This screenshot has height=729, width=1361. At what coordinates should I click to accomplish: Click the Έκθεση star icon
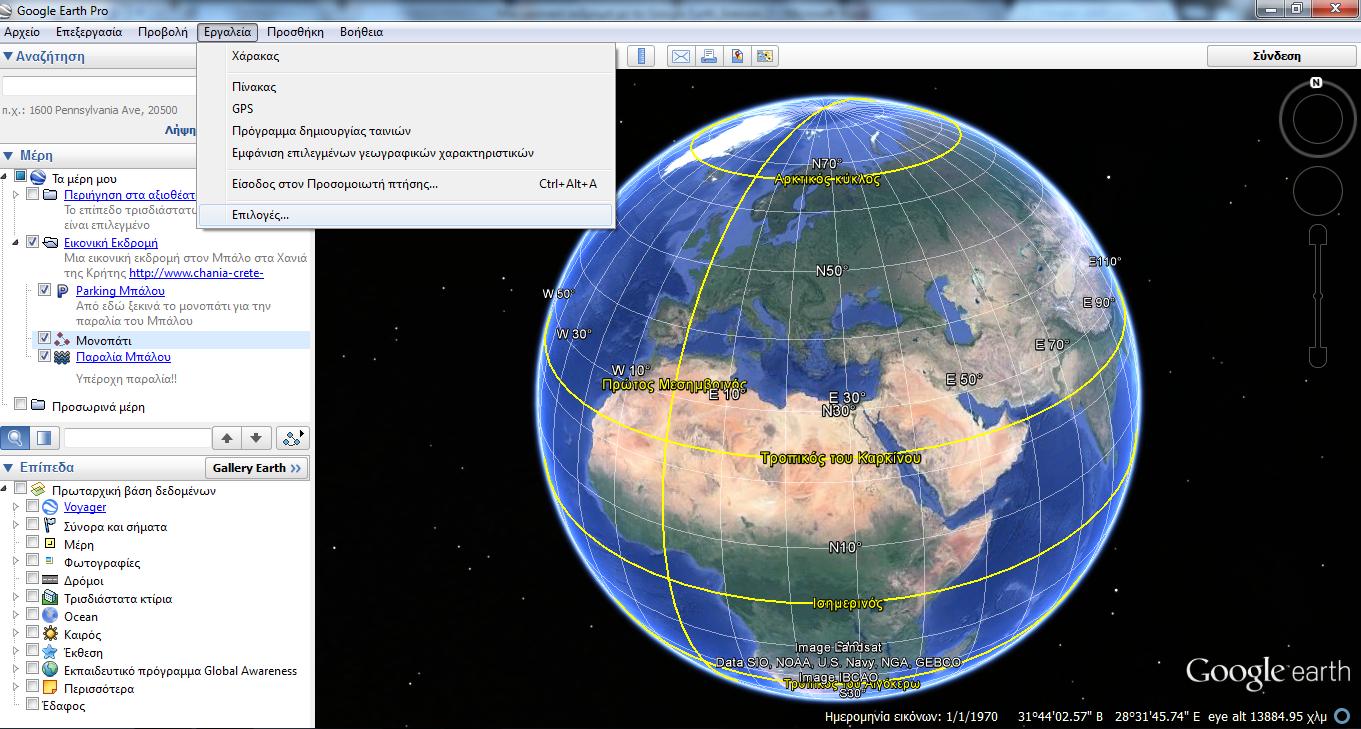point(52,652)
